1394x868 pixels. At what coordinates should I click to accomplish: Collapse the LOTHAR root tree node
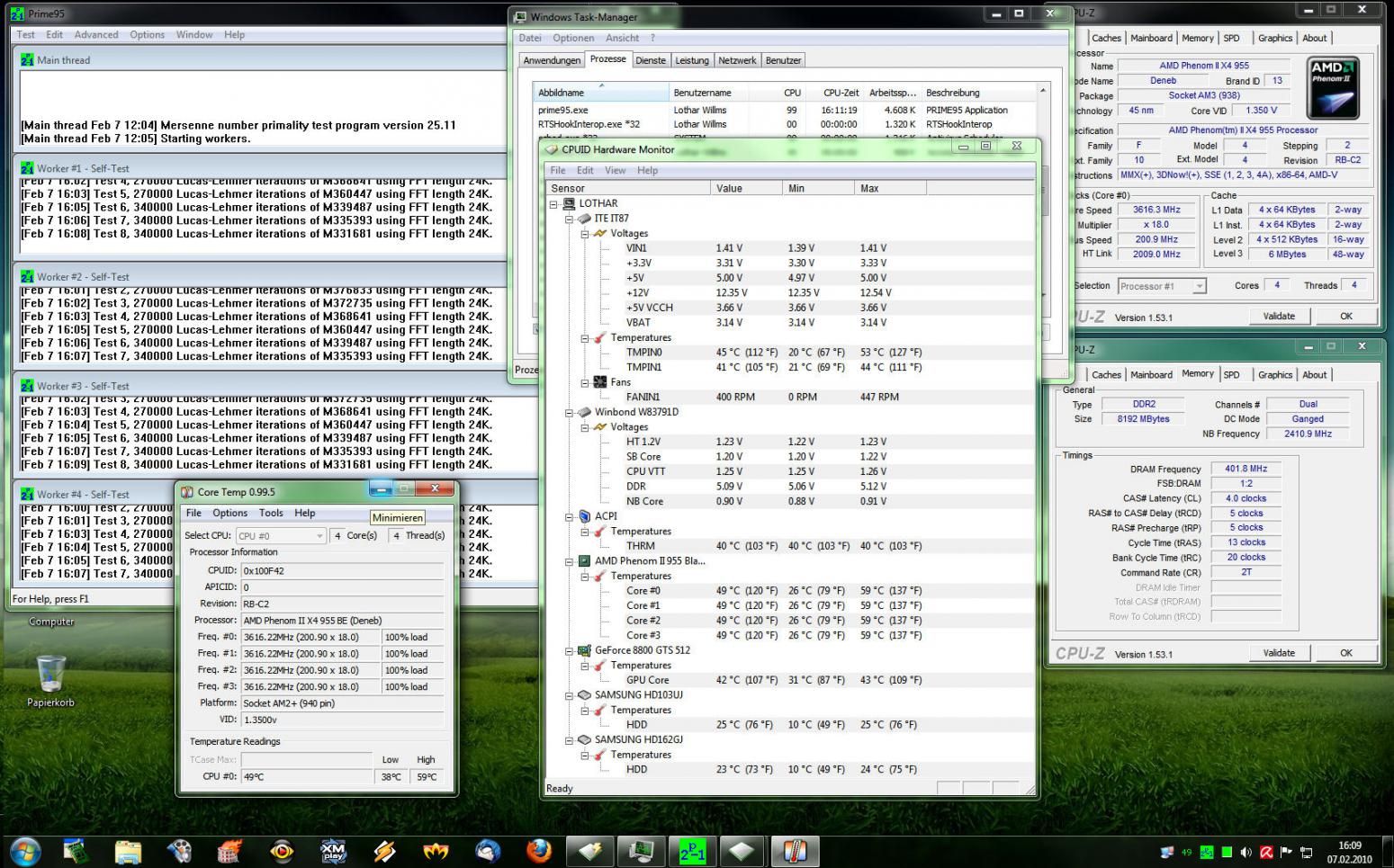(553, 204)
